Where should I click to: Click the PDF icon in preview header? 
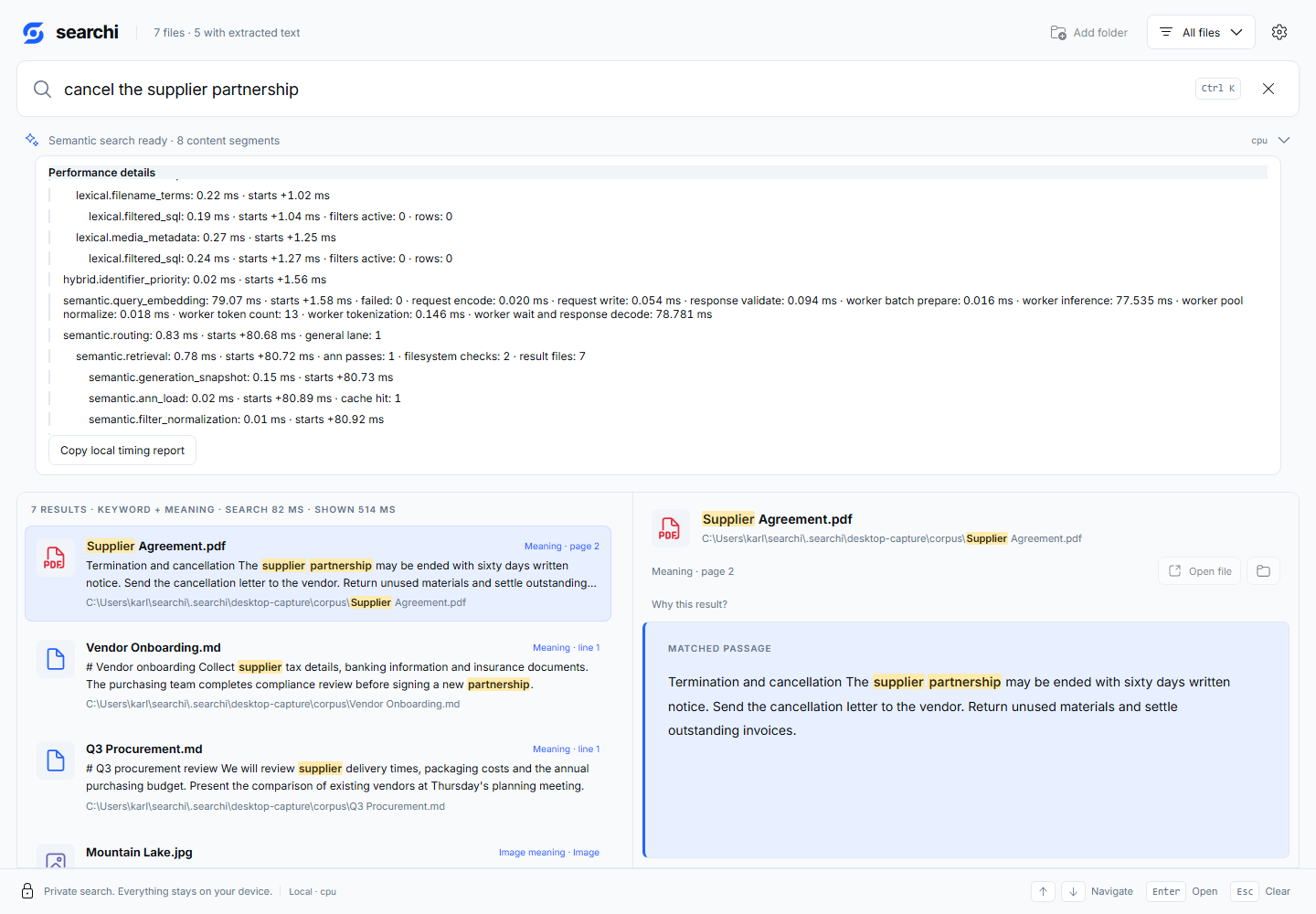[x=669, y=529]
